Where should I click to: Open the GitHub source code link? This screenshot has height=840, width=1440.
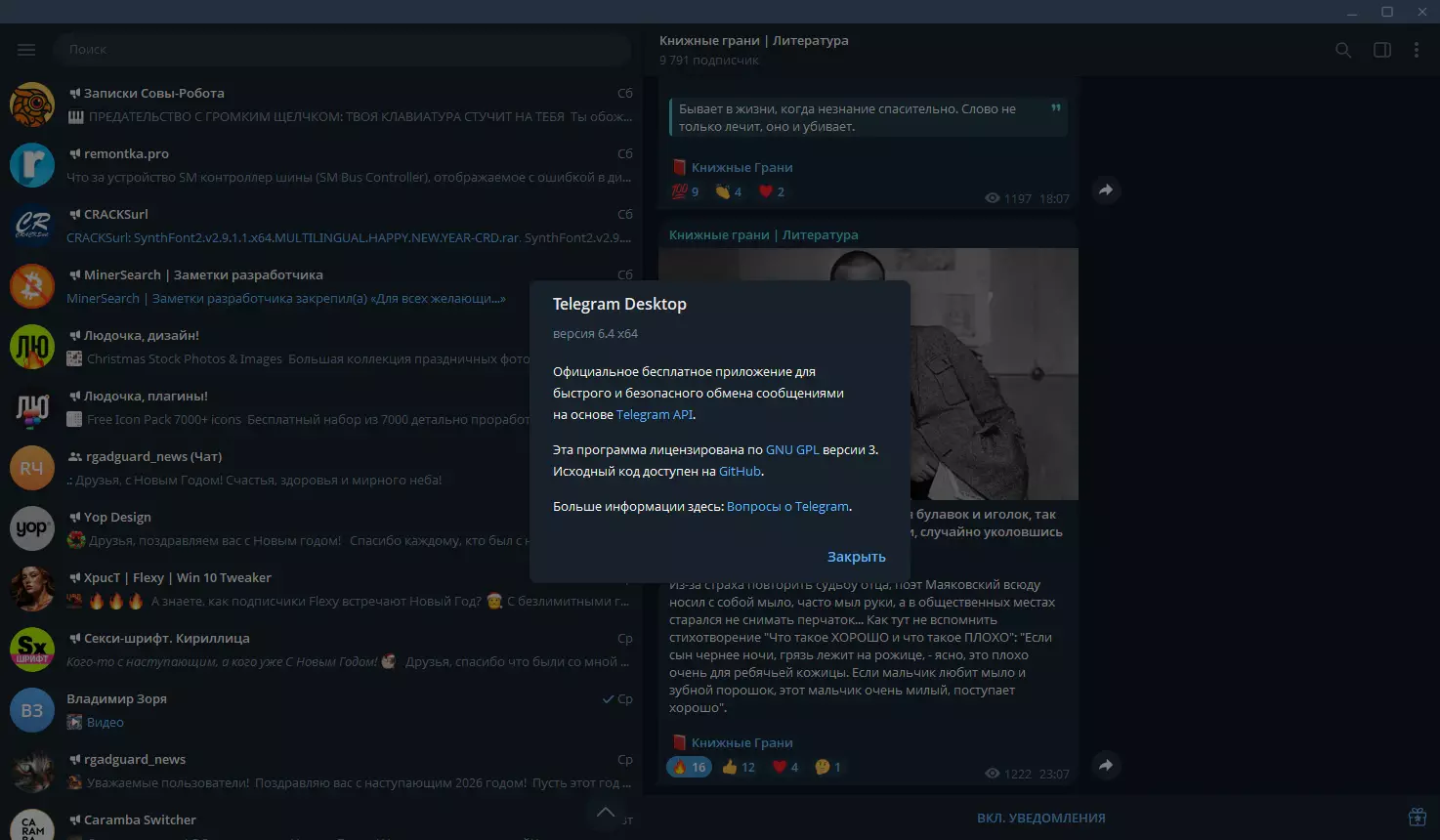coord(740,471)
